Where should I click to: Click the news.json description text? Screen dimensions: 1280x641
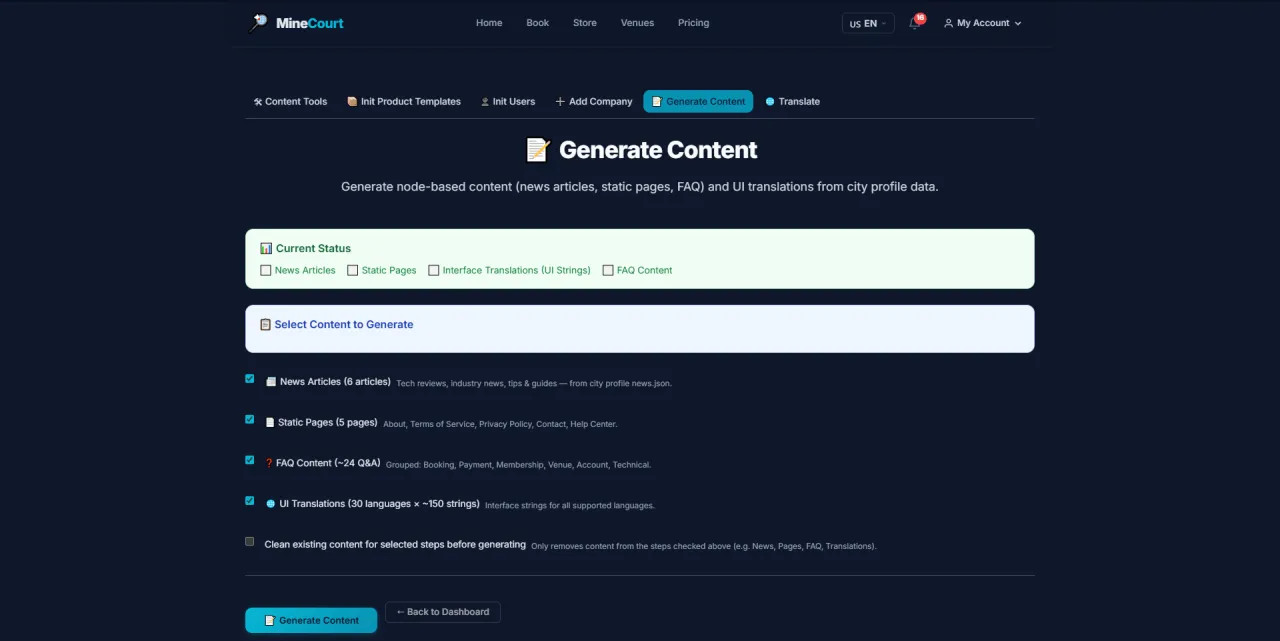[534, 383]
